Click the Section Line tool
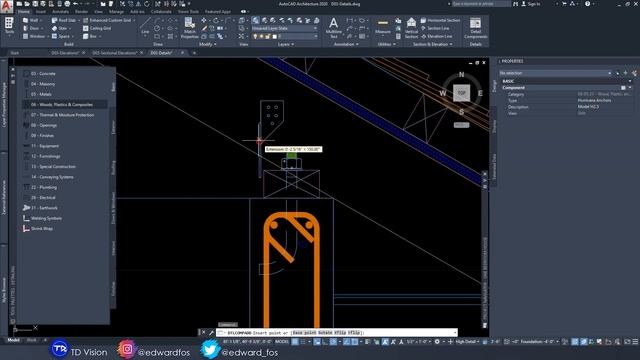640x360 pixels. tap(435, 28)
